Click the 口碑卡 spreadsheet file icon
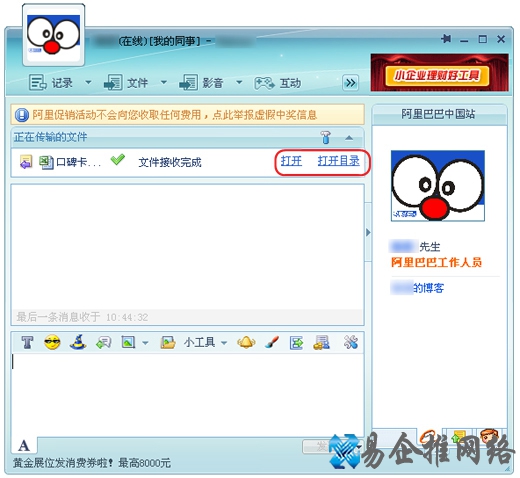 pos(46,162)
